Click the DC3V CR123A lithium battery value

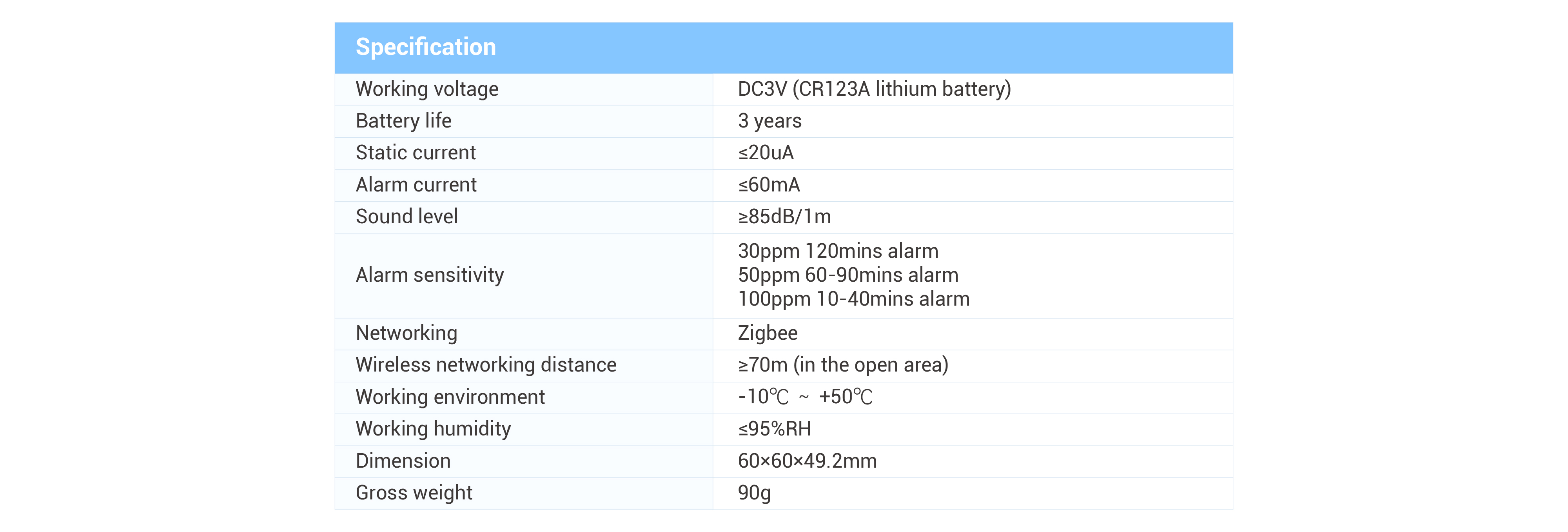point(873,89)
